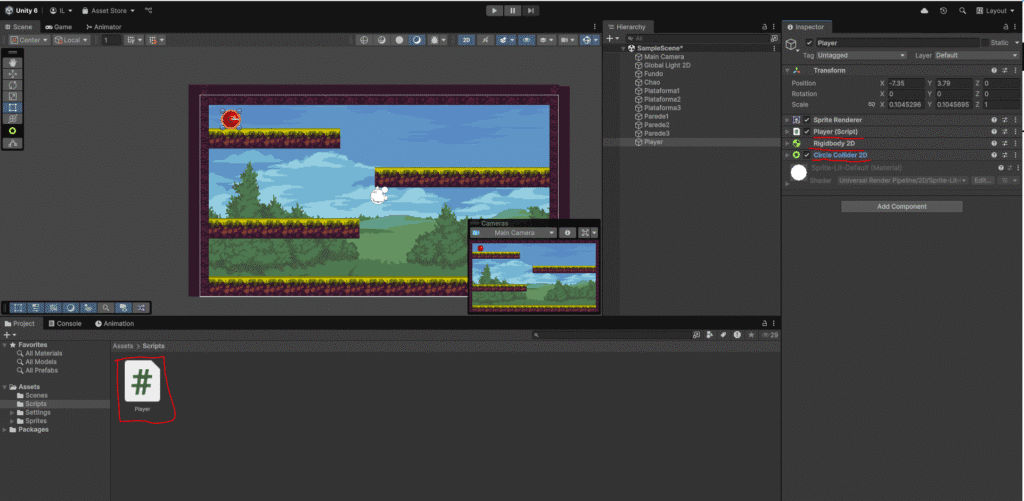Select the Hand (View) tool
1024x501 pixels.
point(13,62)
